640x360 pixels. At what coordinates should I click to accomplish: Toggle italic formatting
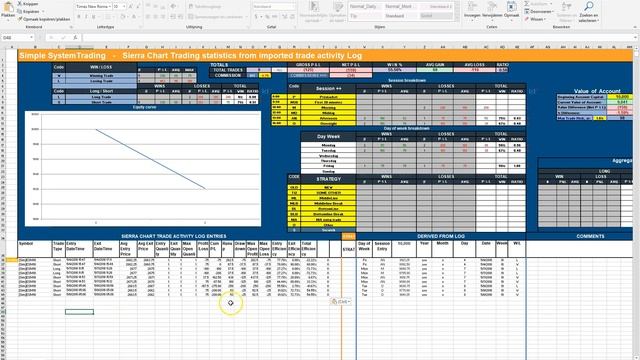click(86, 17)
